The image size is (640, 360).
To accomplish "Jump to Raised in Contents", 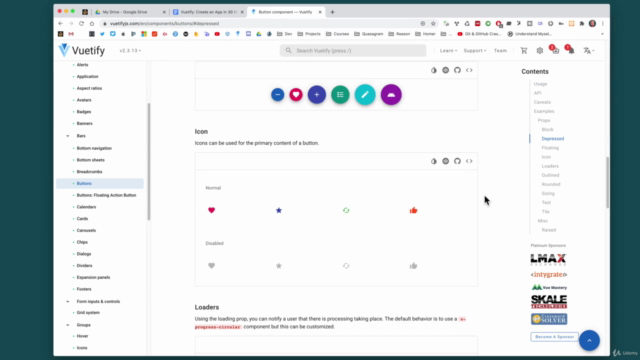I will pyautogui.click(x=549, y=230).
